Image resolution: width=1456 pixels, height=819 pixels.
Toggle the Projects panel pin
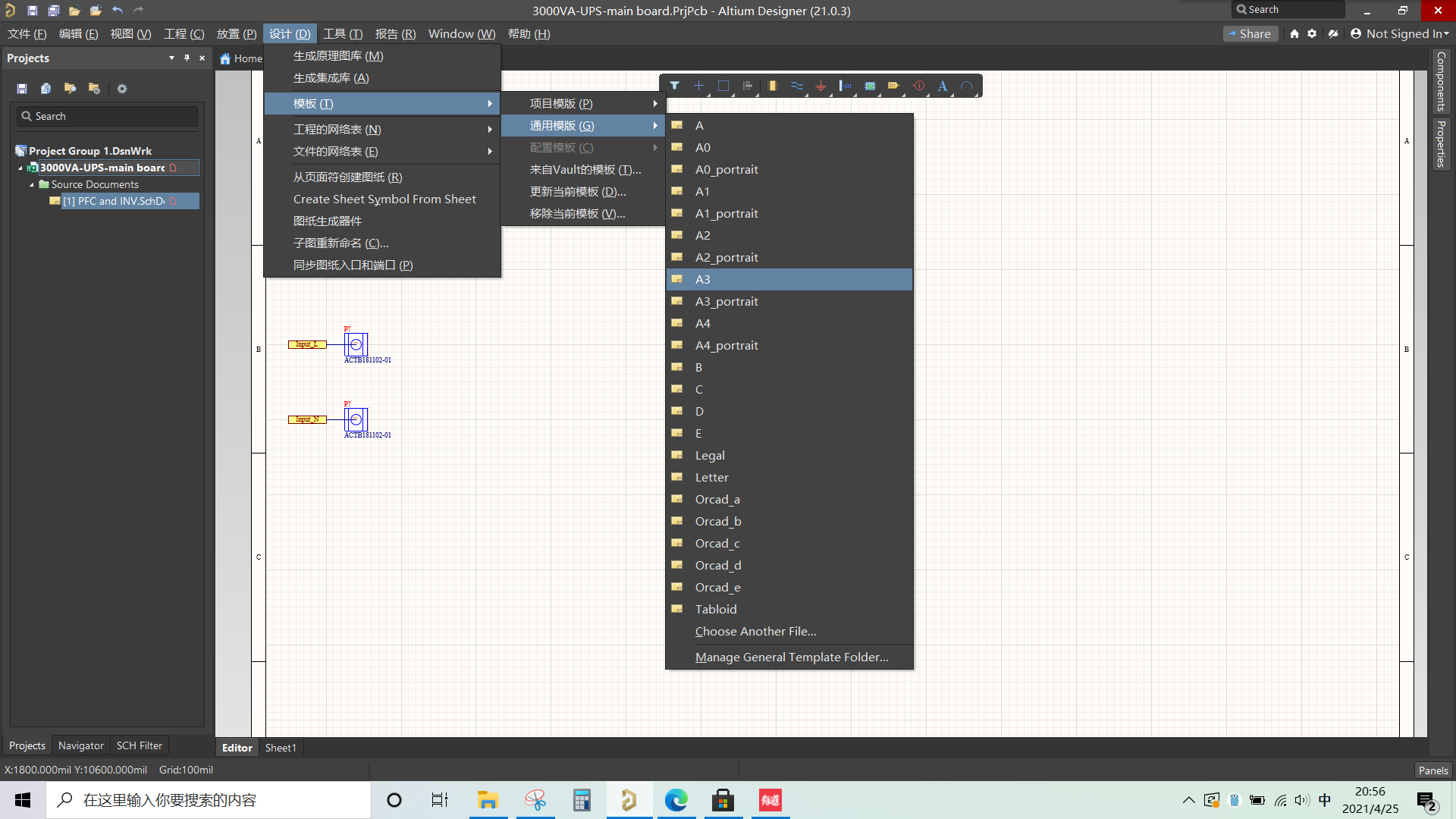coord(187,58)
